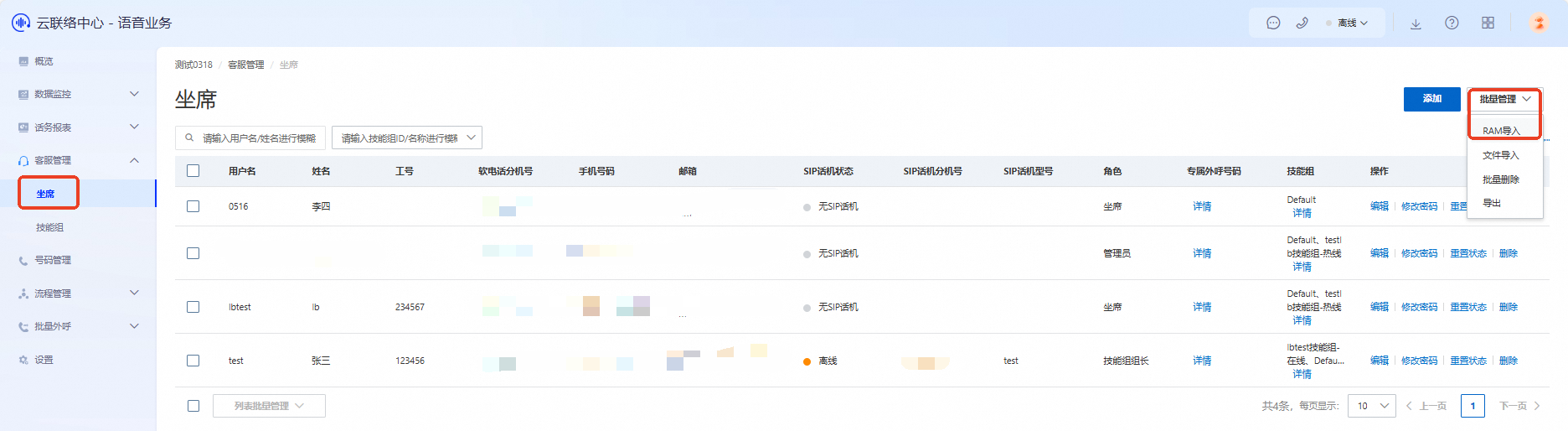Check the checkbox for the 管理员 row
1568x431 pixels.
pyautogui.click(x=193, y=253)
